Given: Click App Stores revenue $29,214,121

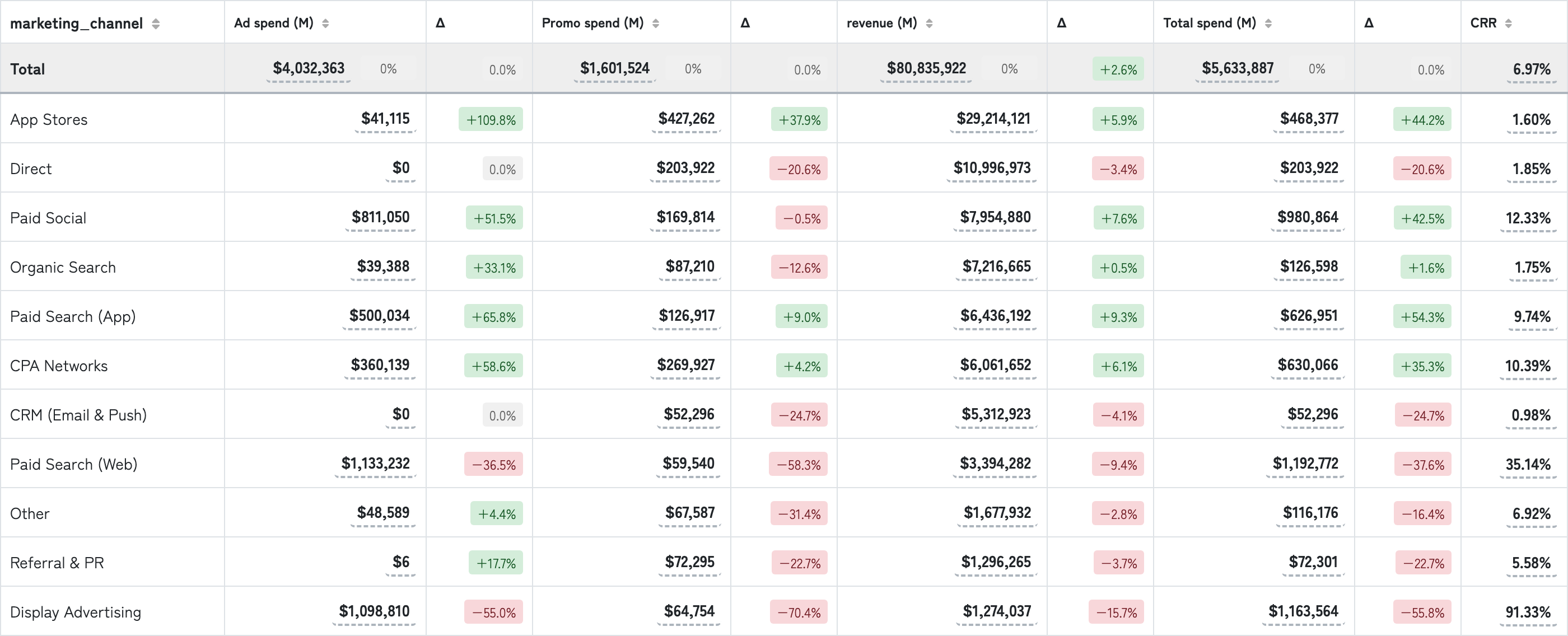Looking at the screenshot, I should click(x=993, y=119).
